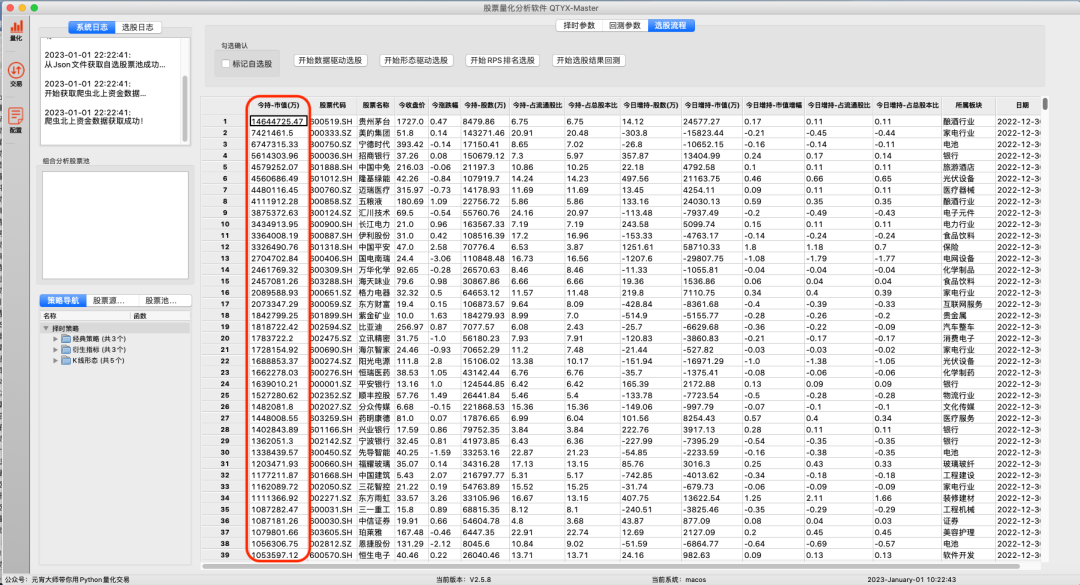Select the code cell 600519.SH
The height and width of the screenshot is (585, 1080).
click(333, 121)
